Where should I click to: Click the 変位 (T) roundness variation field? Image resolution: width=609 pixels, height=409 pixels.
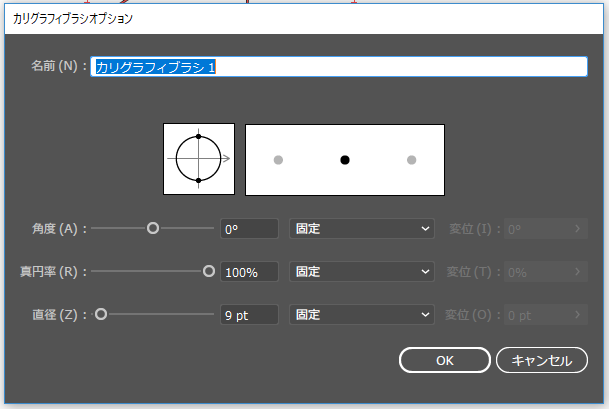click(x=546, y=272)
